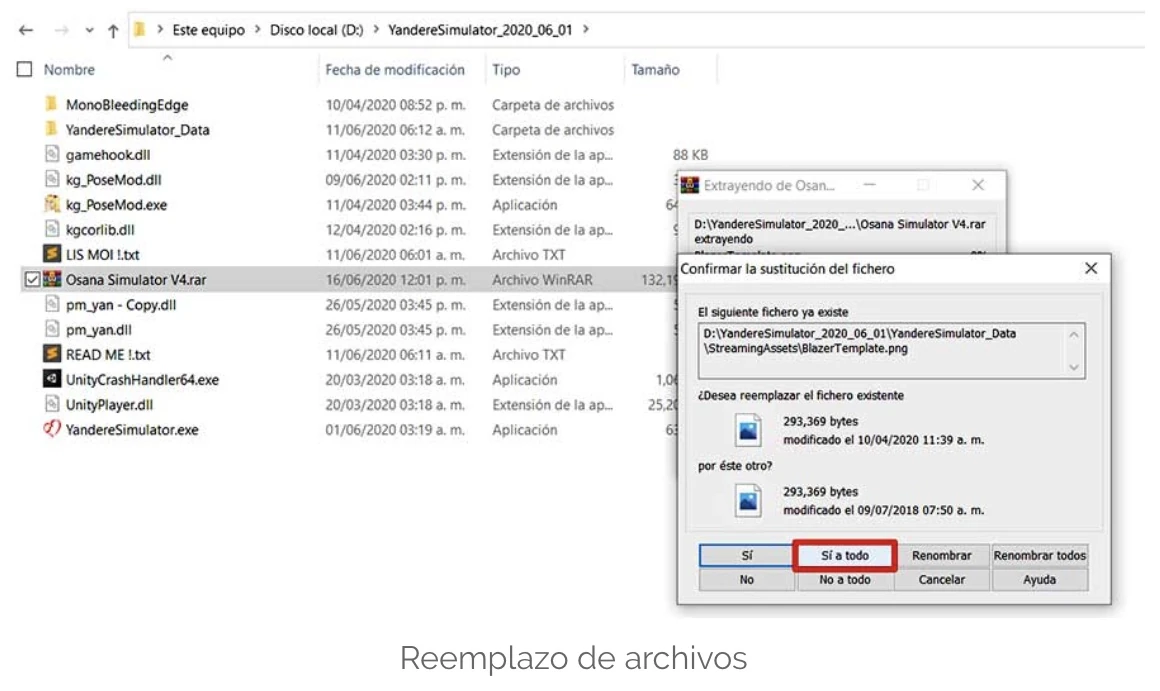Click 'YandereSimulator_2020_06_01' breadcrumb
The image size is (1160, 691).
point(479,30)
